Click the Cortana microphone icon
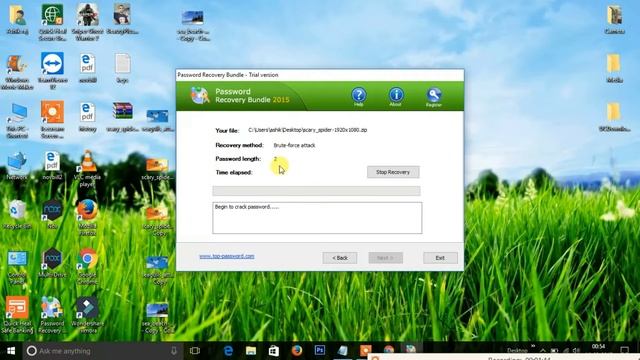Image resolution: width=640 pixels, height=360 pixels. point(174,351)
